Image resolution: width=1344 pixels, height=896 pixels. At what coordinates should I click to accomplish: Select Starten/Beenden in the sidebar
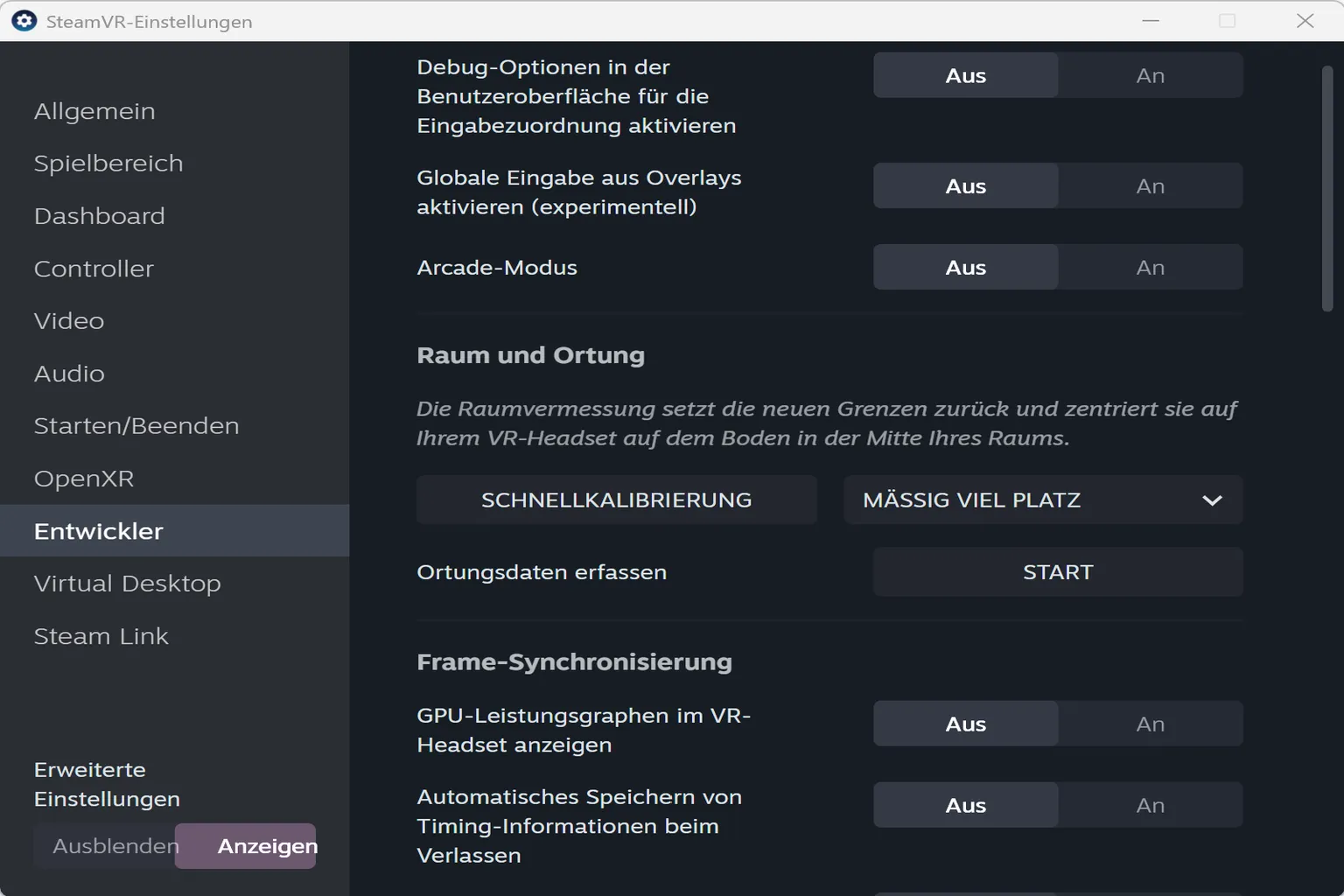[x=175, y=426]
